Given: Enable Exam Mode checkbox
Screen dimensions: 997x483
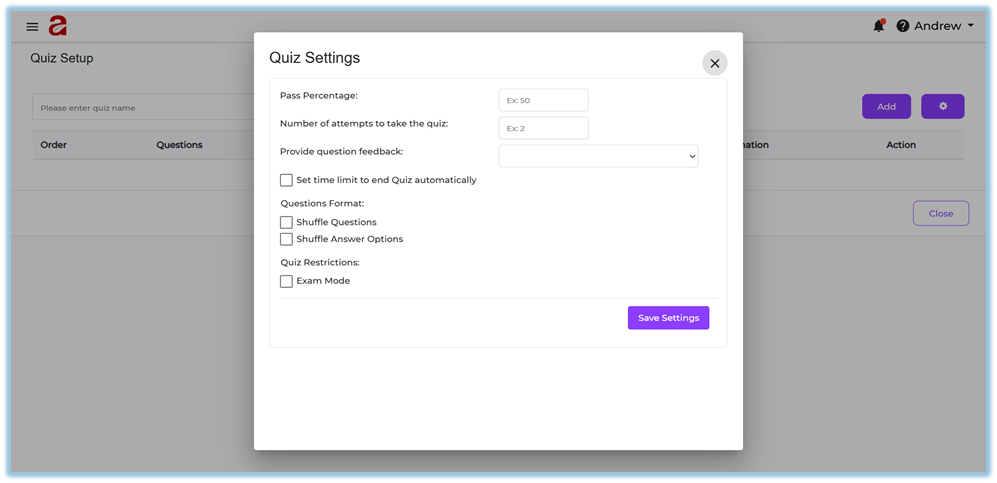Looking at the screenshot, I should [287, 281].
